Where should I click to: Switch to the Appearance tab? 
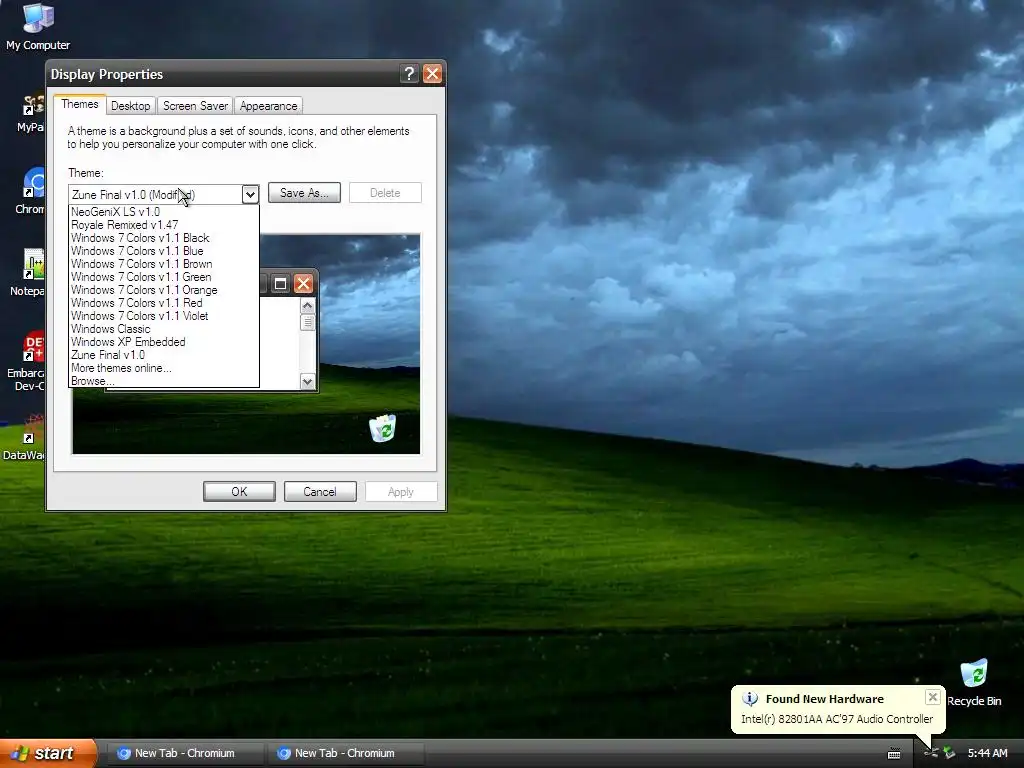268,106
